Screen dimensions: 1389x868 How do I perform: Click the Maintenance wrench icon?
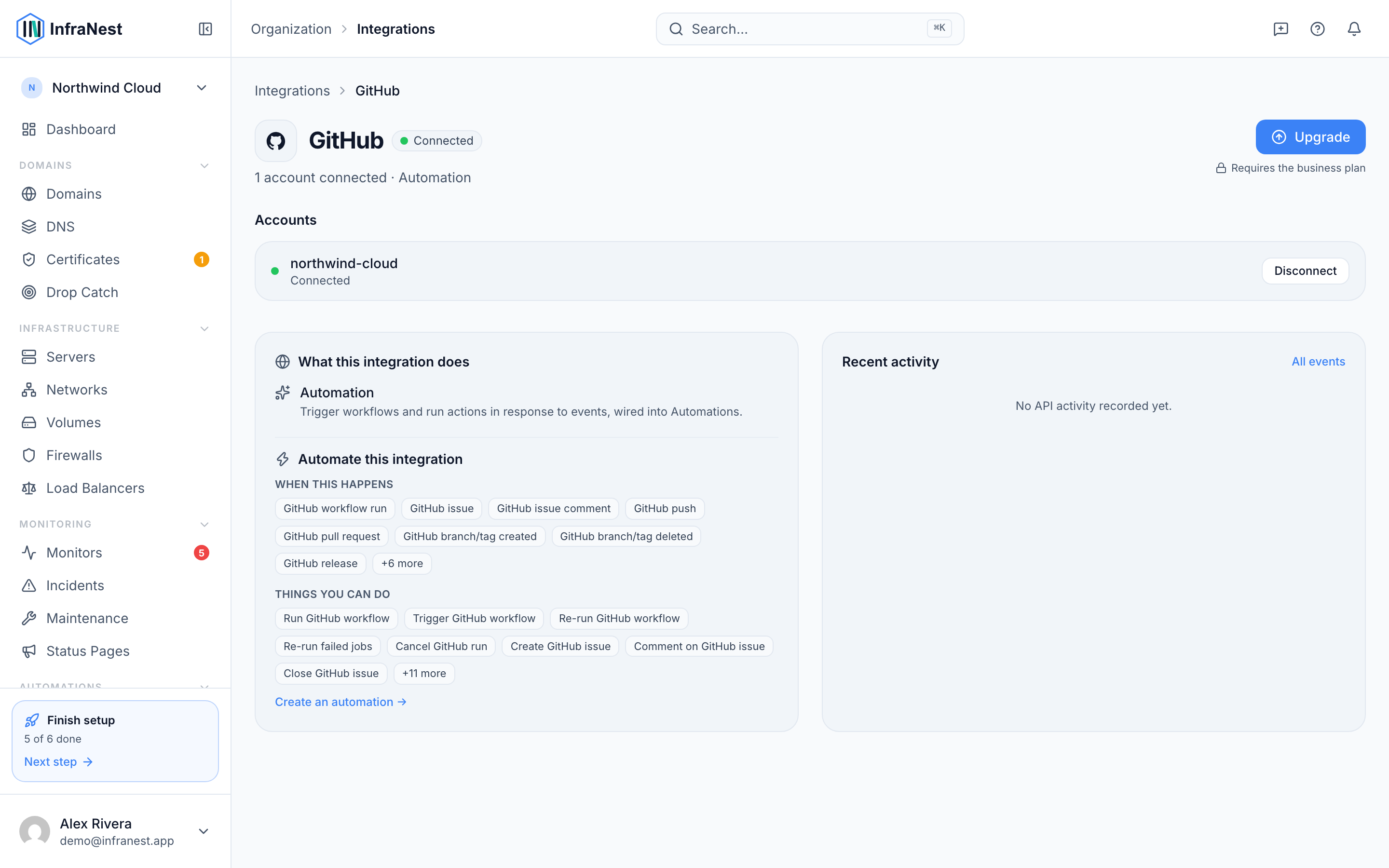coord(29,618)
